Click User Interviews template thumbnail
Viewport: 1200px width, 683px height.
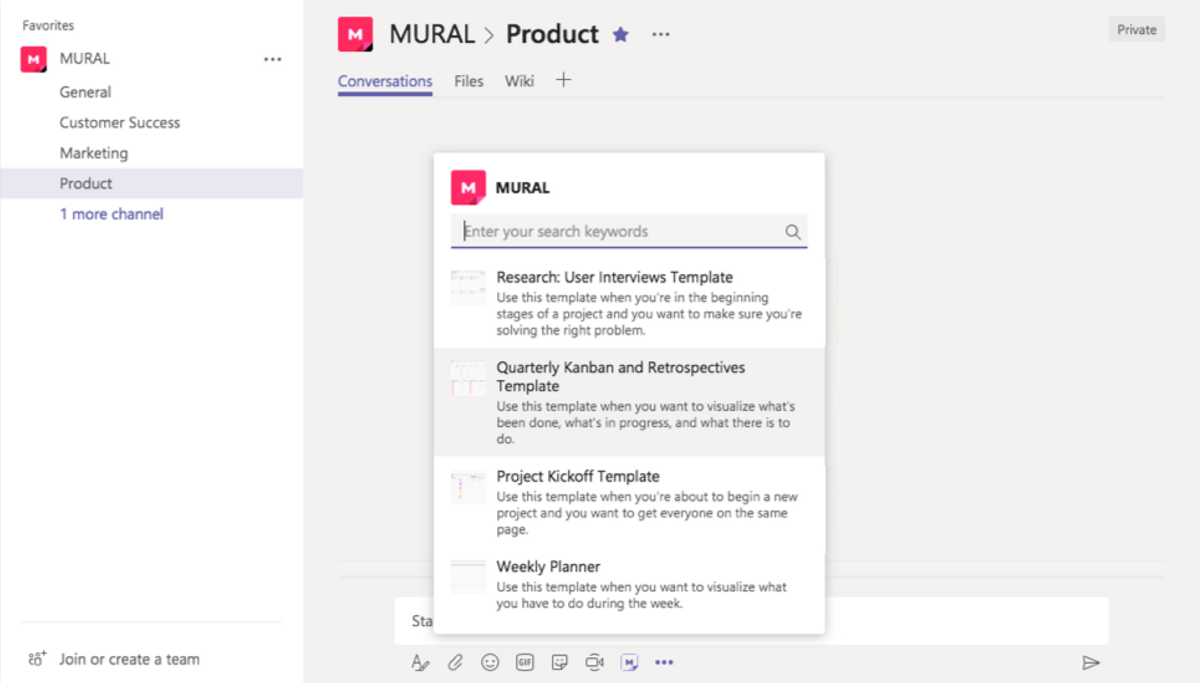pyautogui.click(x=468, y=287)
